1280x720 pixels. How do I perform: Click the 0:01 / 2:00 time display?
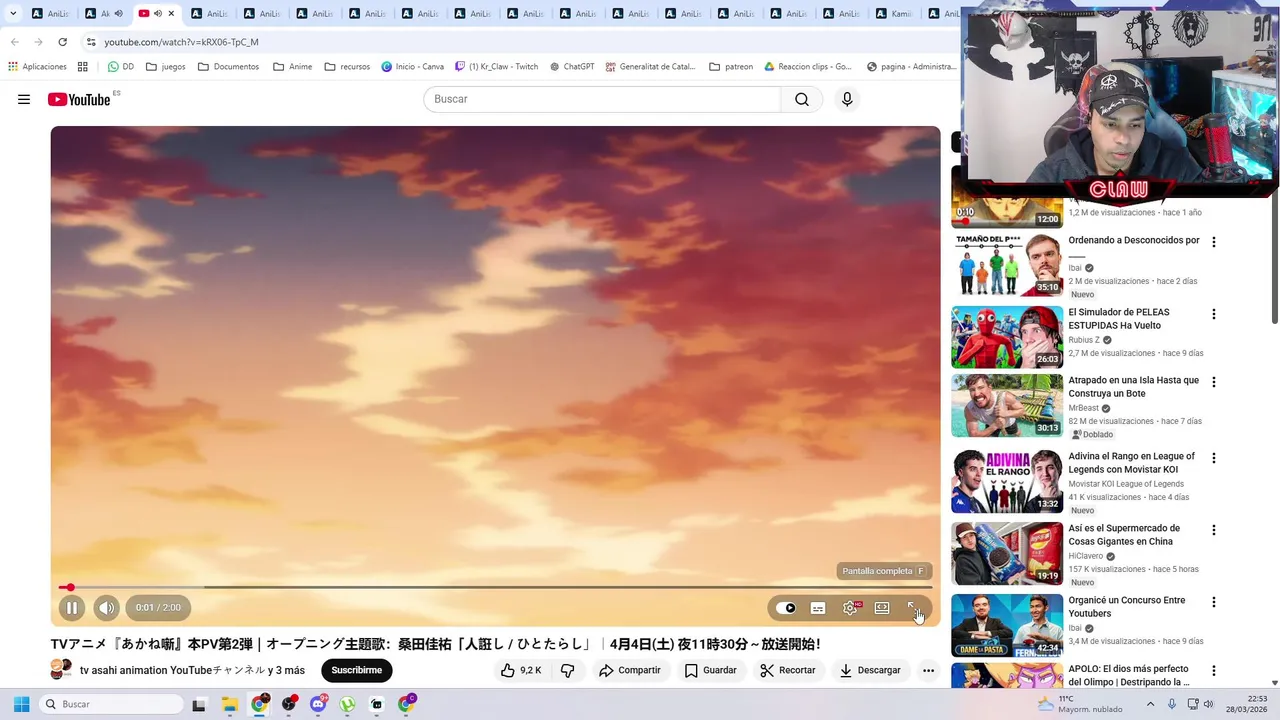coord(159,607)
